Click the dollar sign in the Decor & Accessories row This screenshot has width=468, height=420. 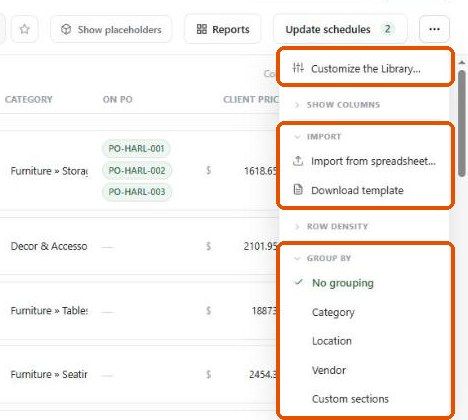tap(209, 246)
